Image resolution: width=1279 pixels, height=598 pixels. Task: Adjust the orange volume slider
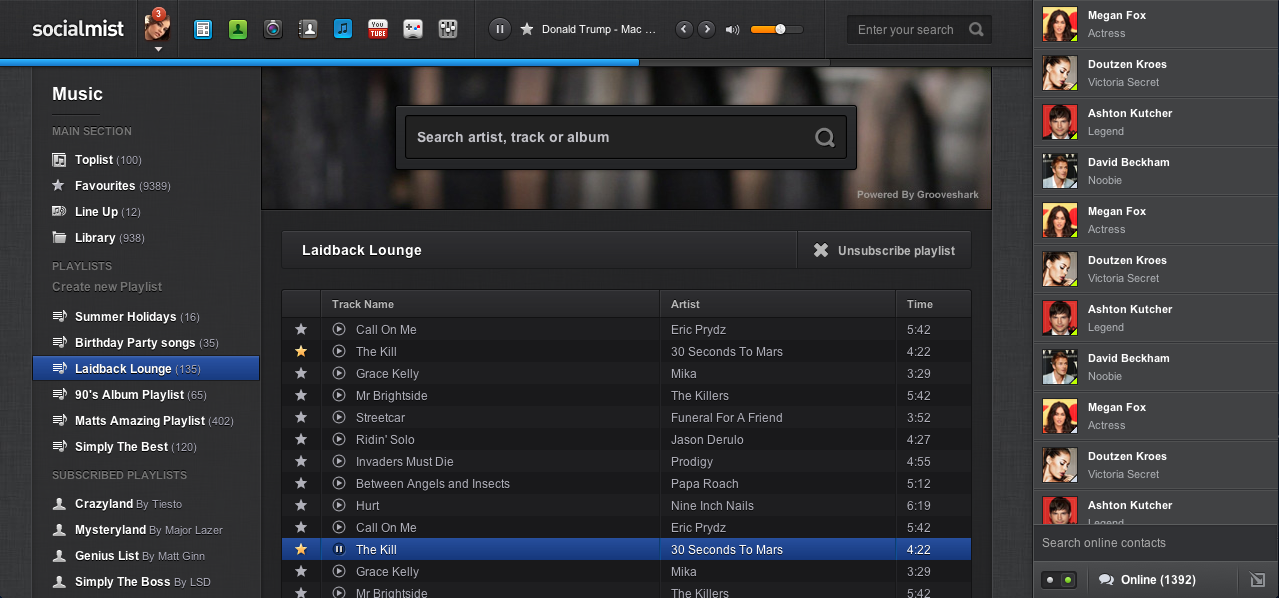(777, 29)
